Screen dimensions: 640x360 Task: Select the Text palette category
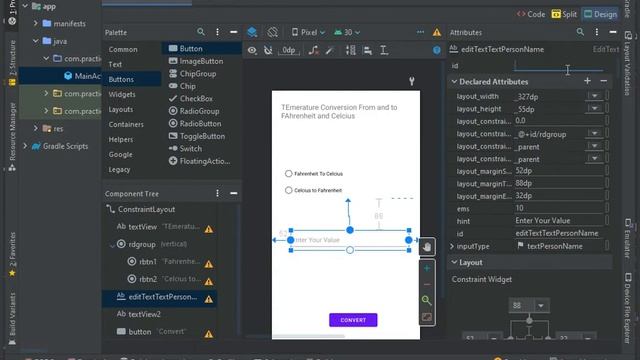(x=115, y=64)
